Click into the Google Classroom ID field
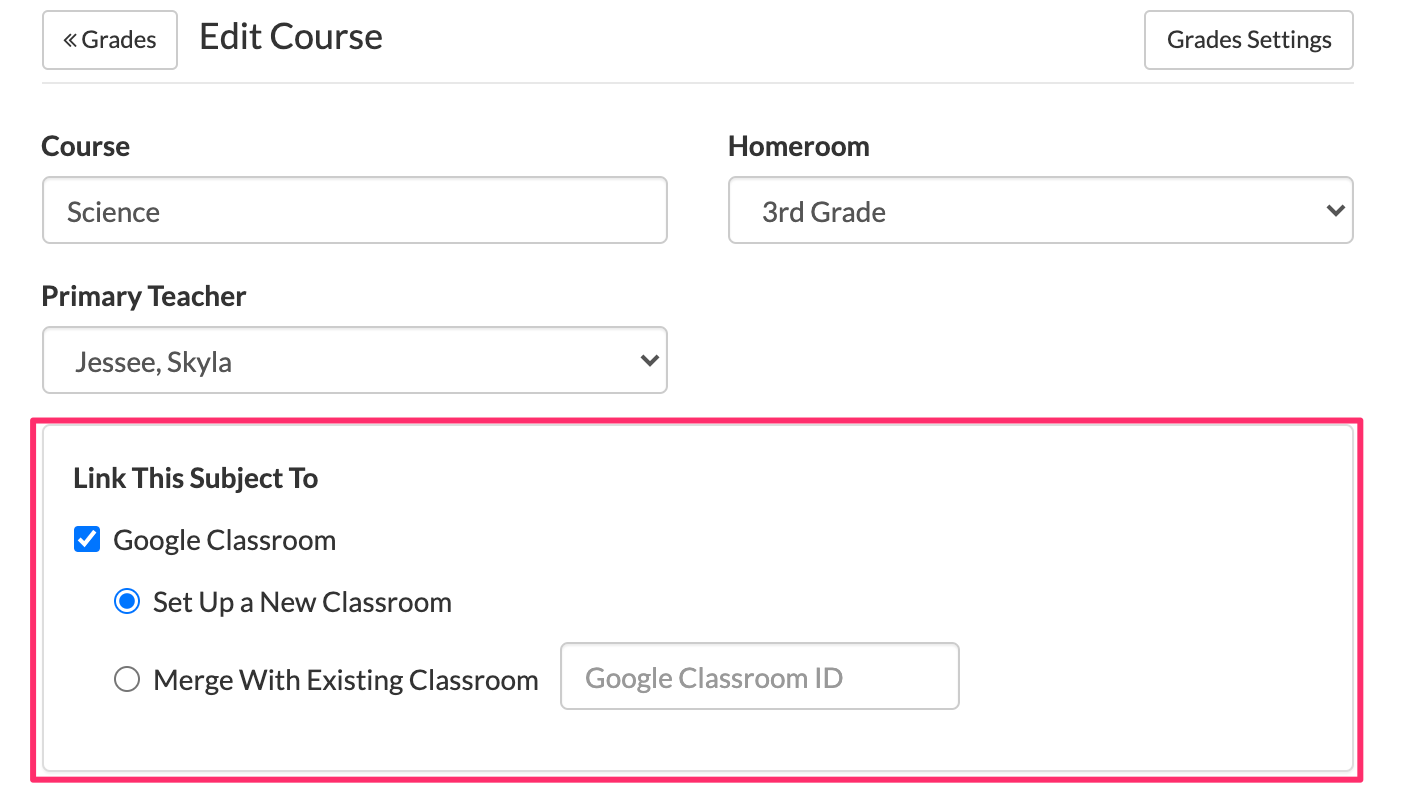This screenshot has width=1412, height=786. 760,677
